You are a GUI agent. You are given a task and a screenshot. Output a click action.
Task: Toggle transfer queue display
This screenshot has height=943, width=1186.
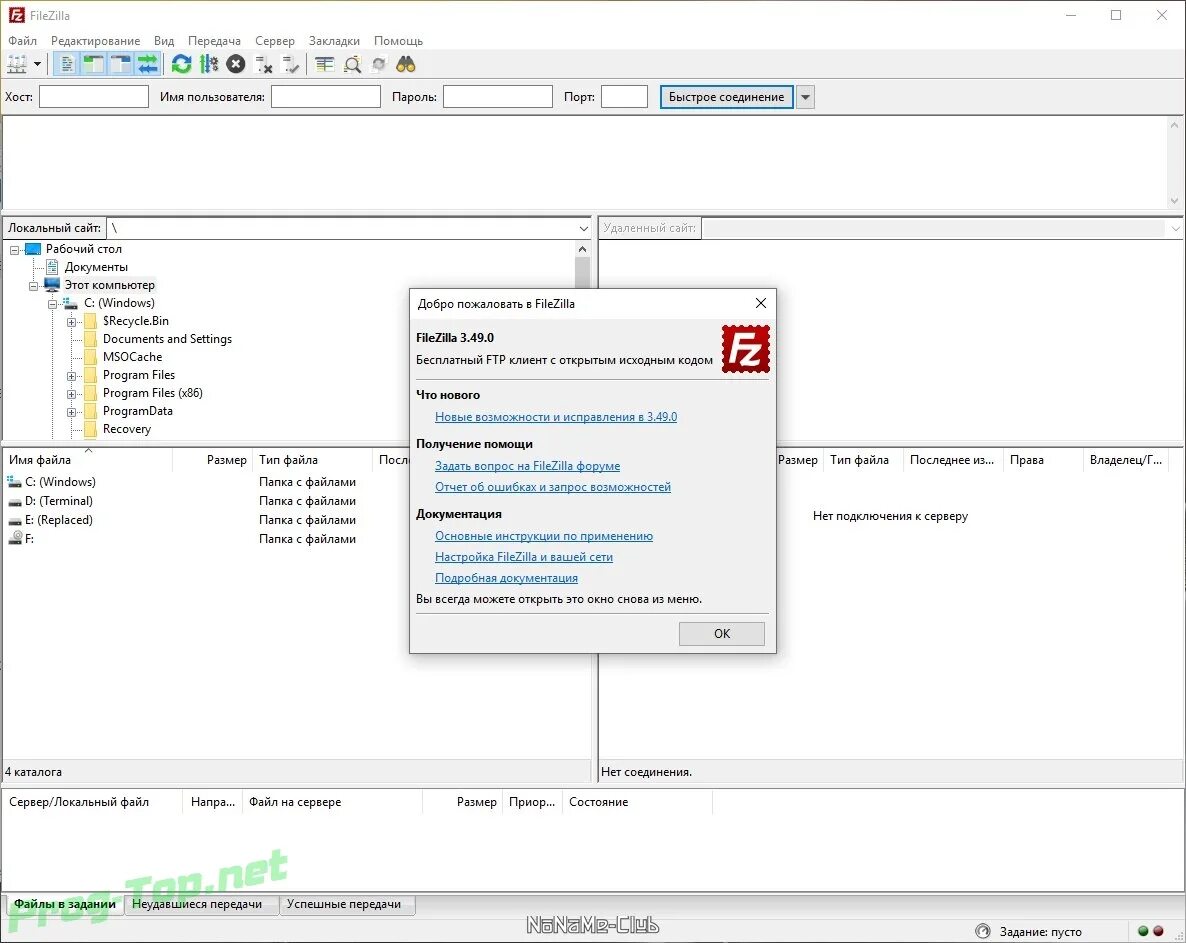(147, 65)
